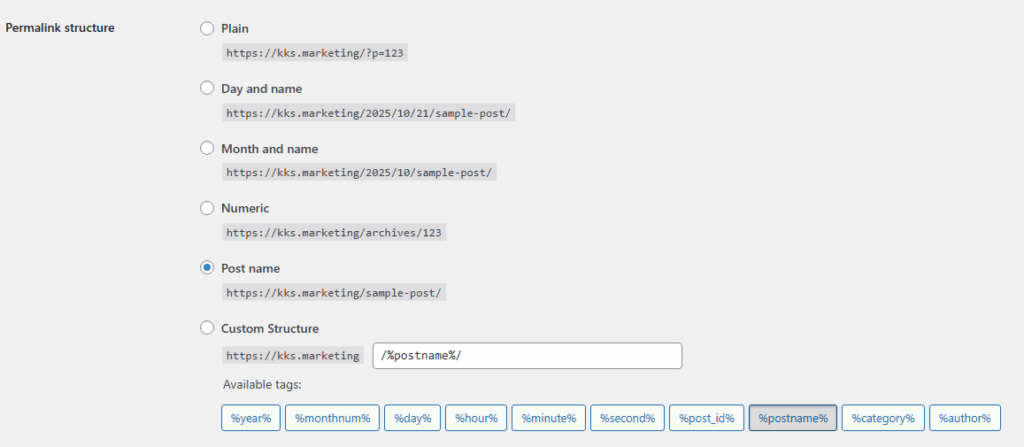The image size is (1024, 447).
Task: Click the archives/123 example URL
Action: pyautogui.click(x=334, y=232)
